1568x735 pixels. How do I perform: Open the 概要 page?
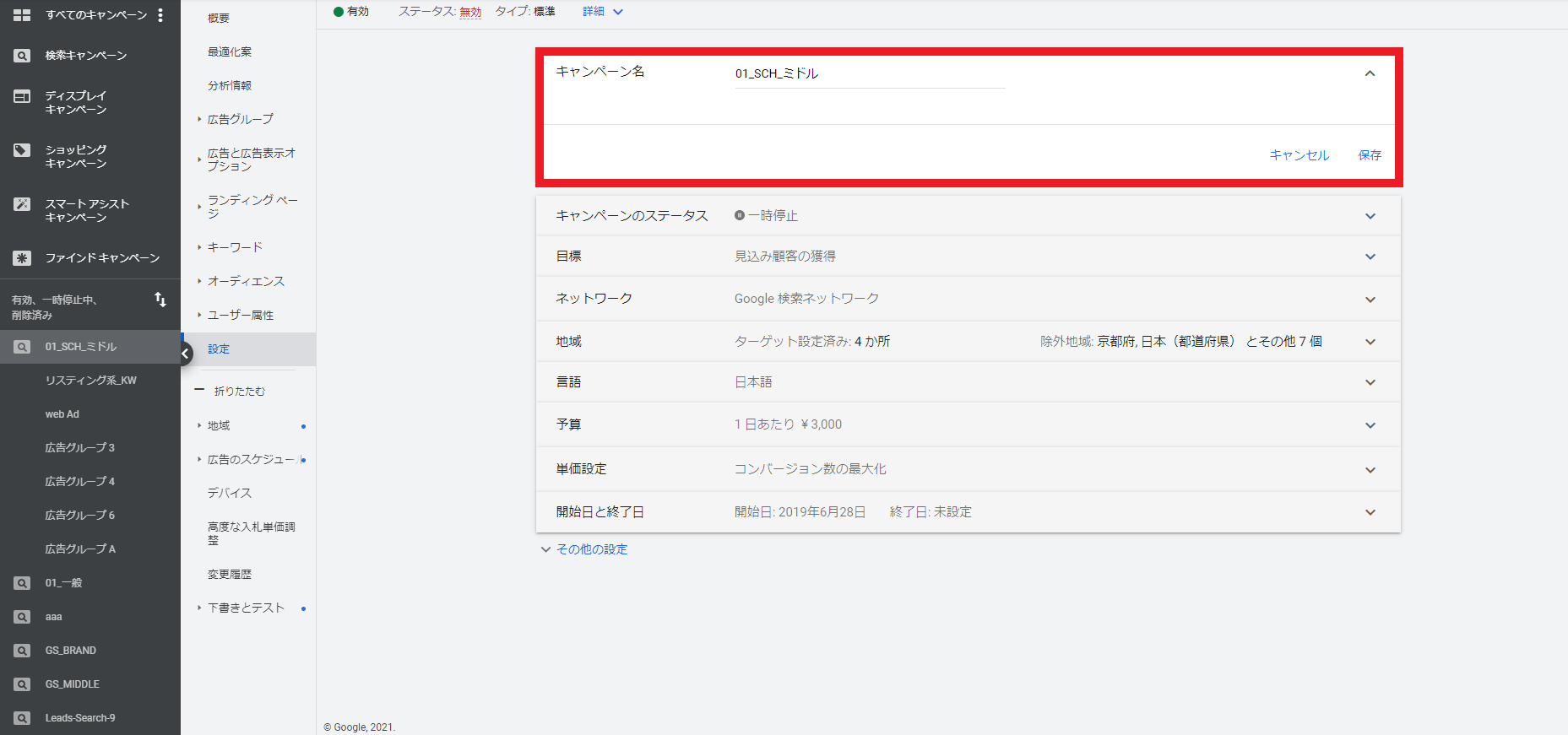(219, 18)
